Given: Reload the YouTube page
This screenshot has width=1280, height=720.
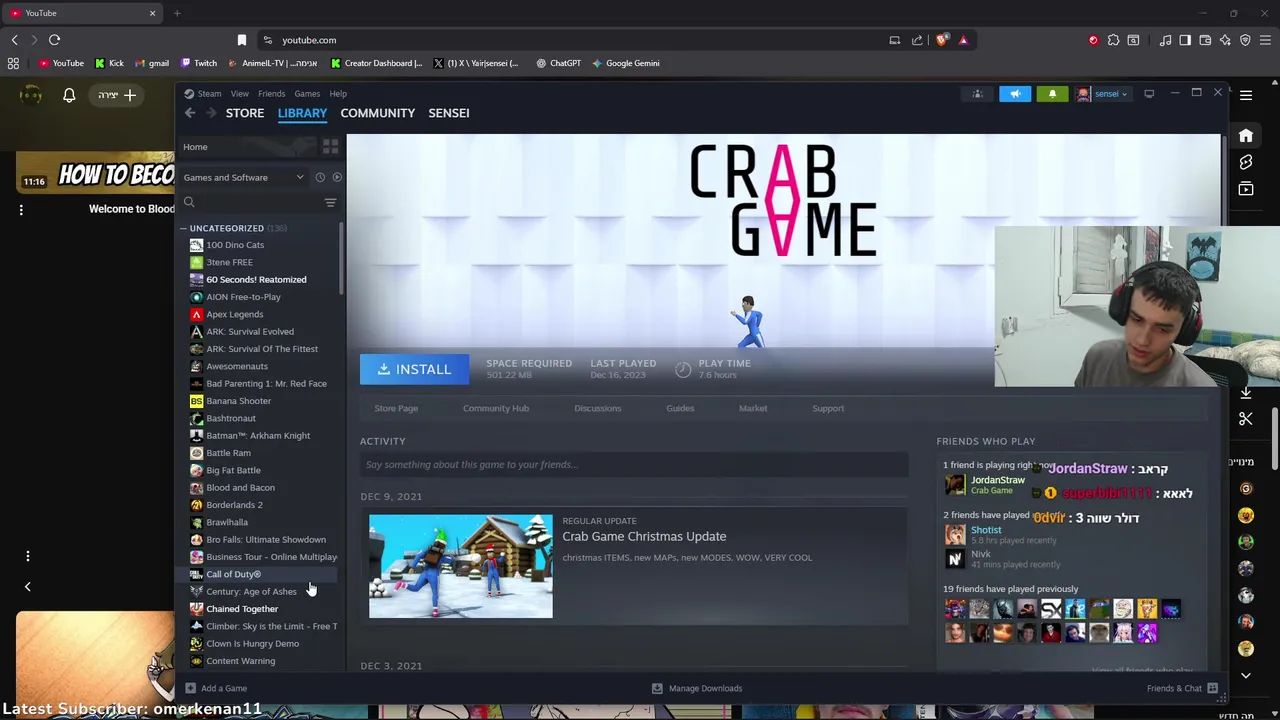Looking at the screenshot, I should [54, 40].
